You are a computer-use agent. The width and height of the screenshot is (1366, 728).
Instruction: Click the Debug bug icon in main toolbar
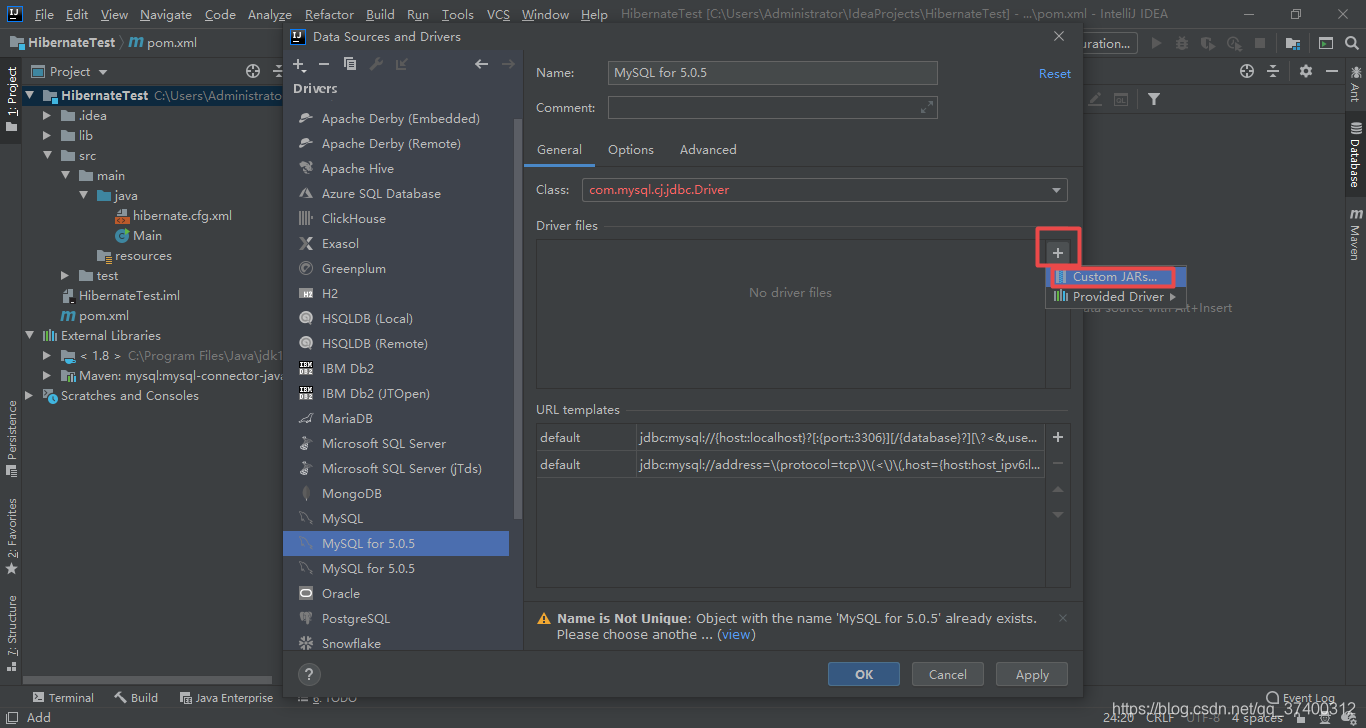(x=1182, y=43)
